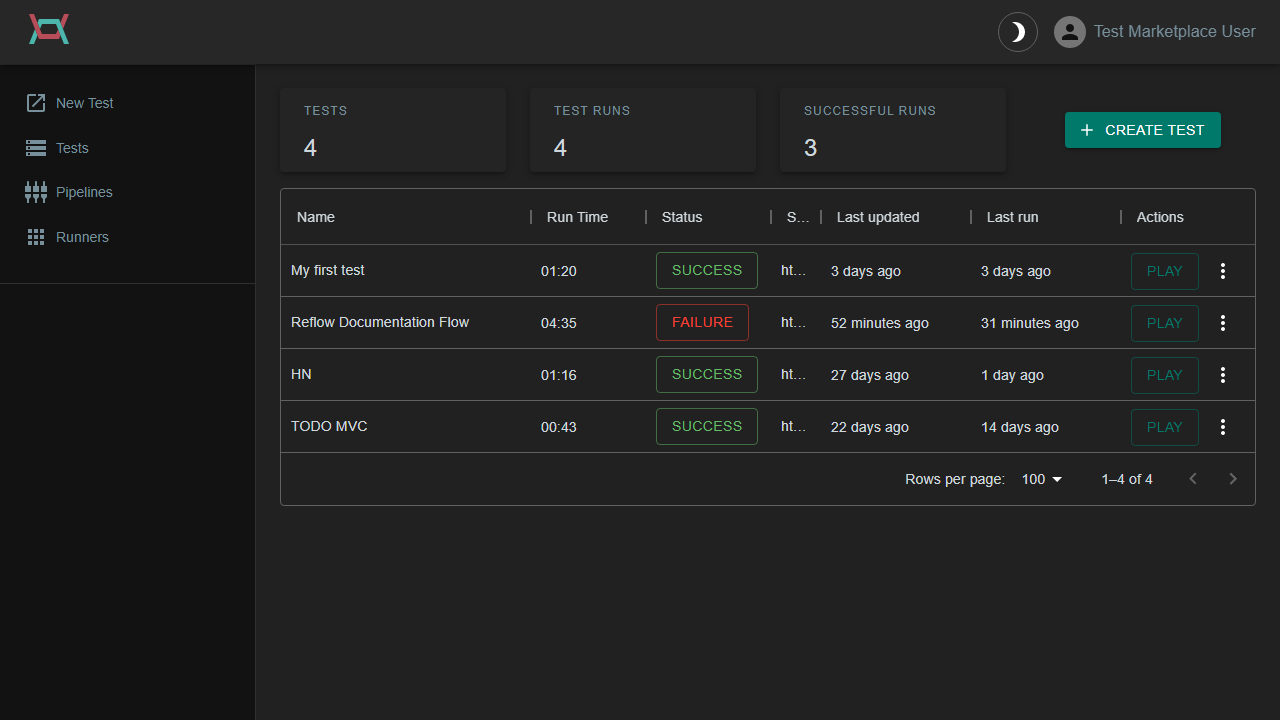The width and height of the screenshot is (1280, 720).
Task: Open the My first test row
Action: click(x=768, y=271)
